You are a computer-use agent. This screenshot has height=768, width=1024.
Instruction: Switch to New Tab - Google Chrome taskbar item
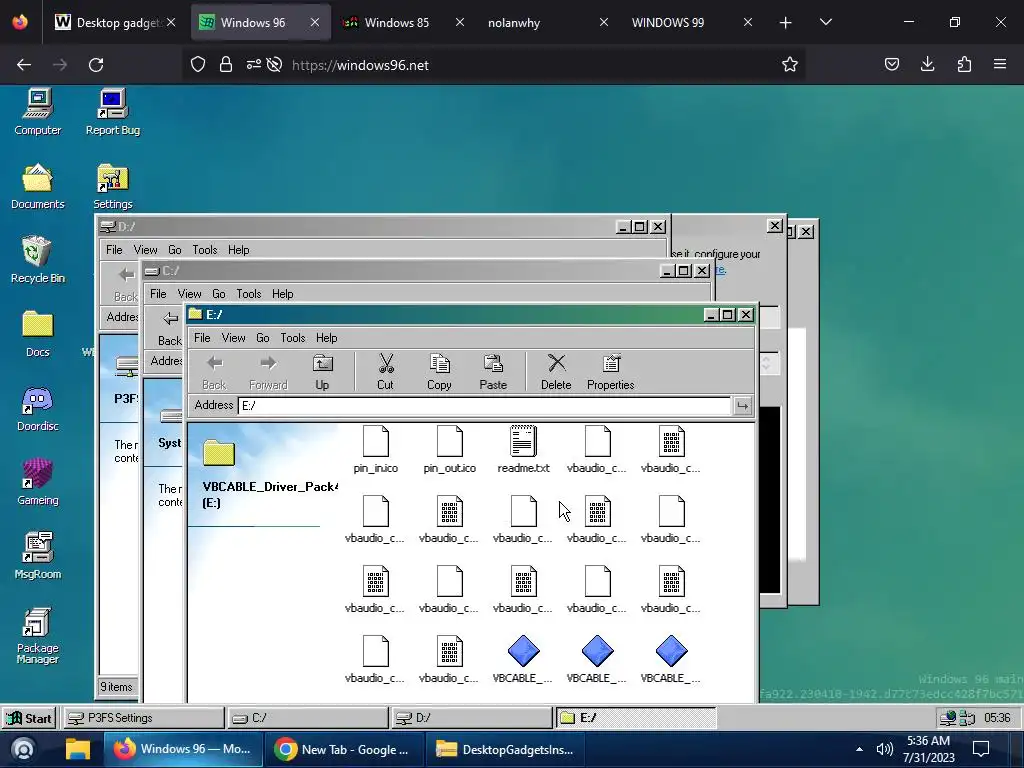345,749
